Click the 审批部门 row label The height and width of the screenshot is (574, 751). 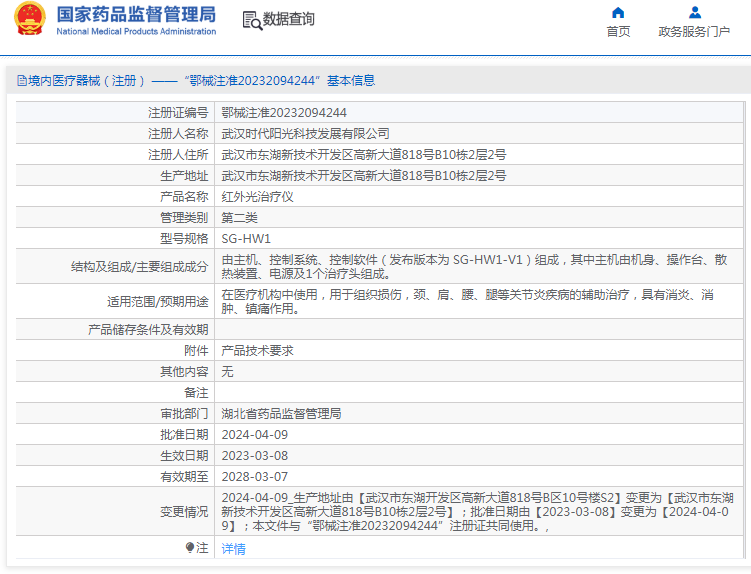click(x=184, y=413)
